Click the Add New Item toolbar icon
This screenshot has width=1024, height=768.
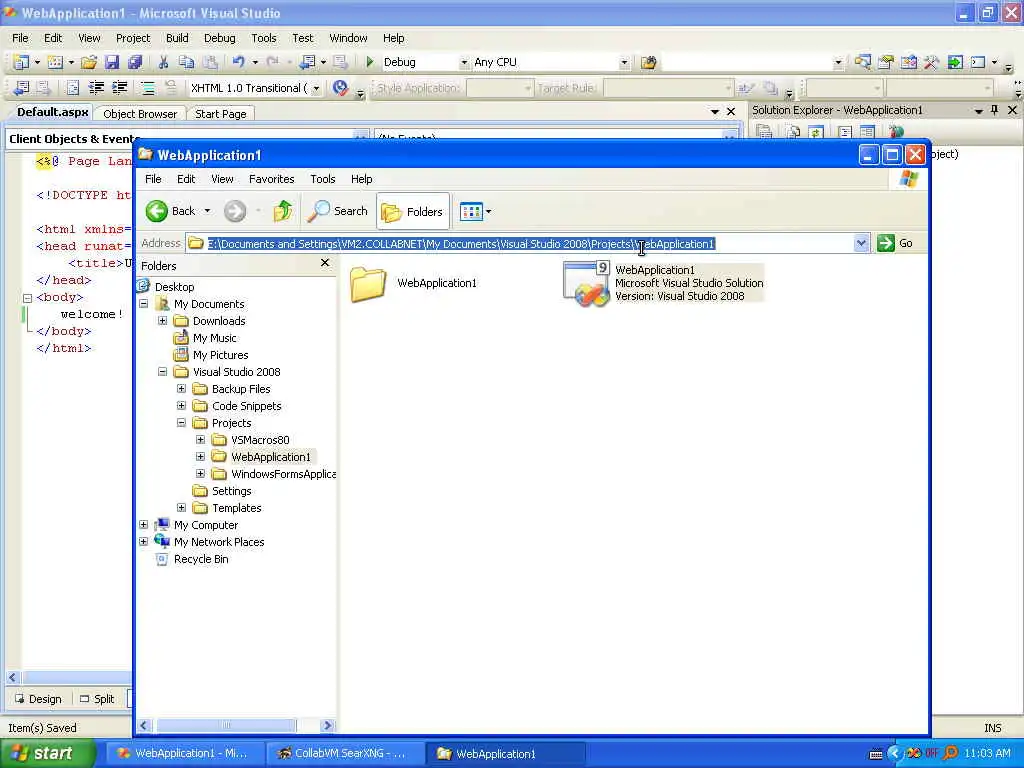[x=56, y=62]
